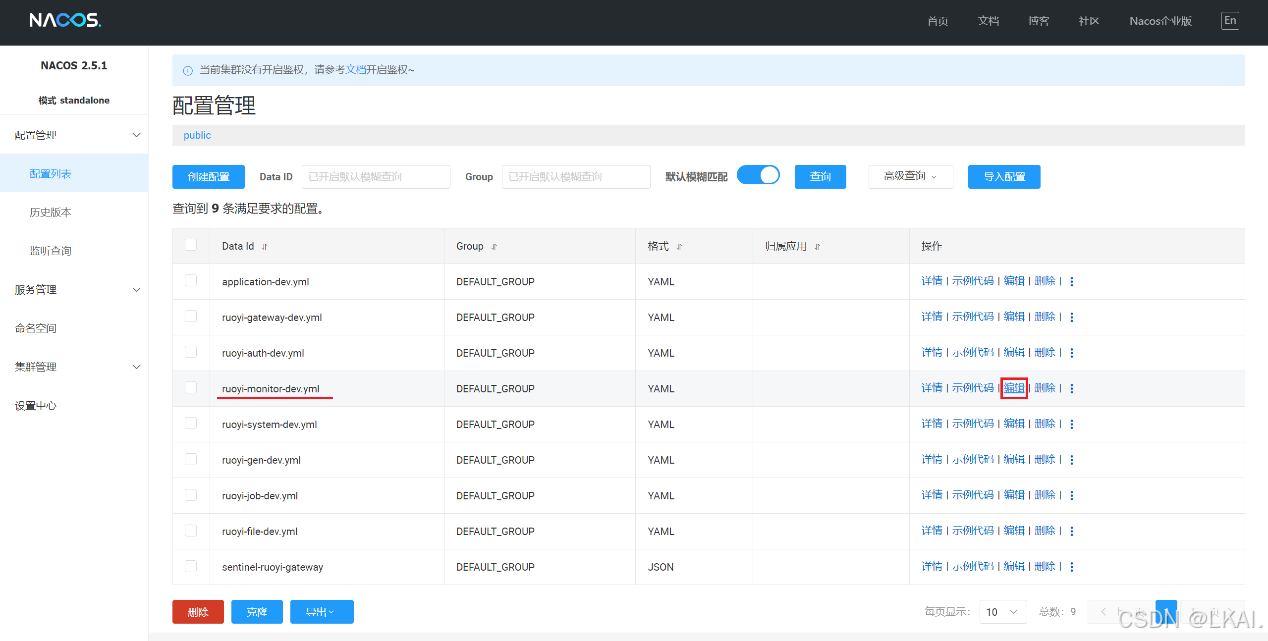Screen dimensions: 1268x641
Task: Check the box for ruoyi-gateway-dev.yml
Action: tap(191, 316)
